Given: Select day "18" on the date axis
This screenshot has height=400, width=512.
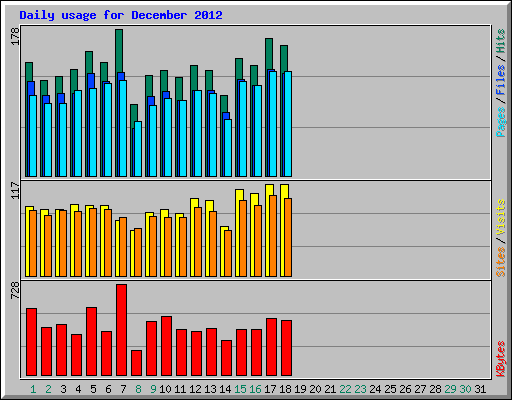Looking at the screenshot, I should coord(285,389).
